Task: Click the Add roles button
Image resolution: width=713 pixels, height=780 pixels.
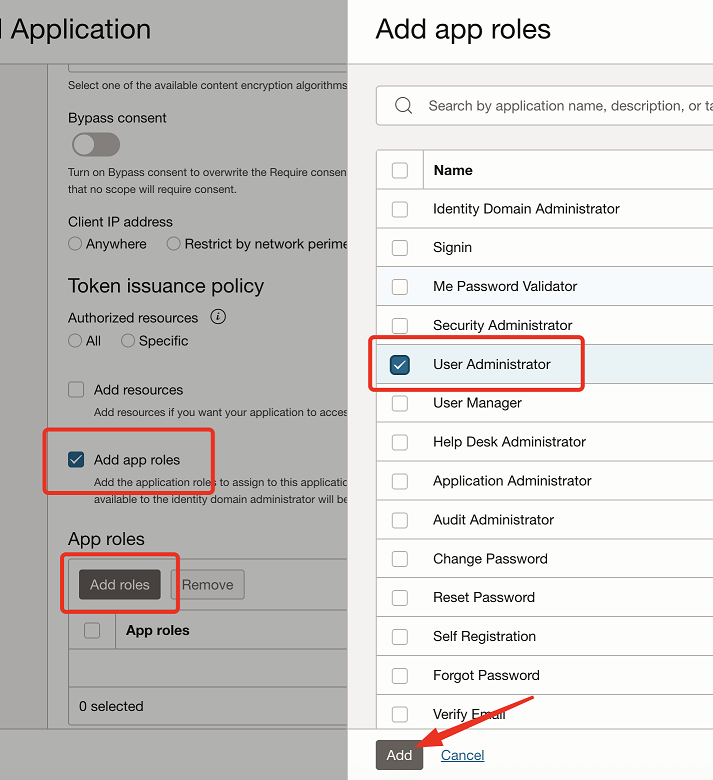Action: (x=120, y=585)
